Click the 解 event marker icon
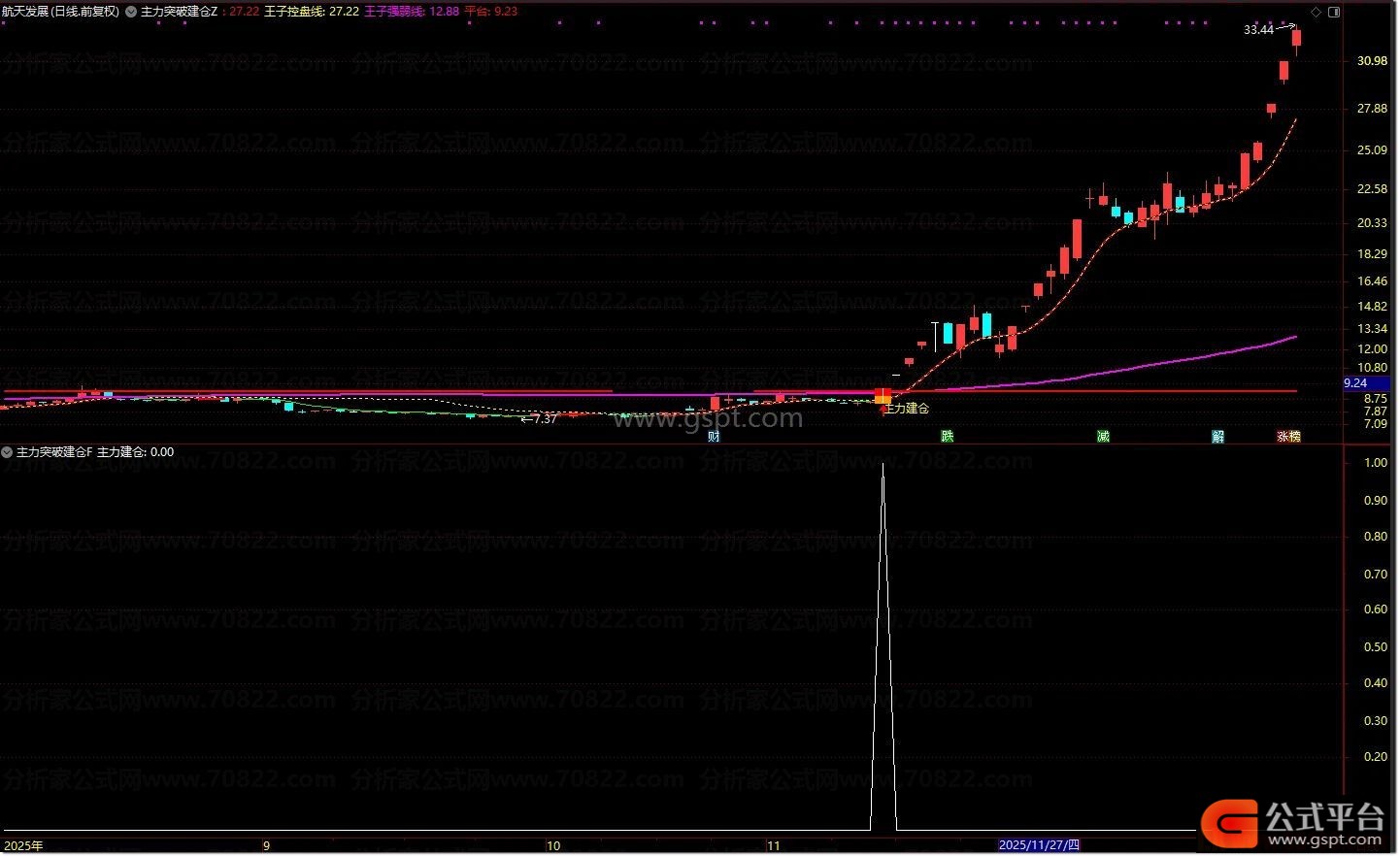Image resolution: width=1400 pixels, height=856 pixels. click(1217, 437)
